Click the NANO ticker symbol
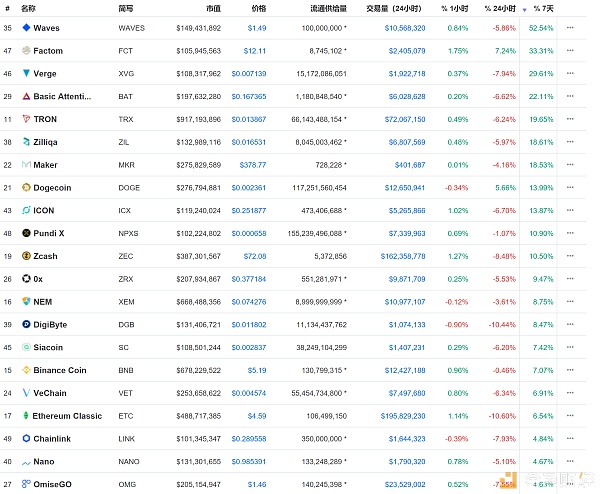The image size is (600, 494). click(129, 461)
